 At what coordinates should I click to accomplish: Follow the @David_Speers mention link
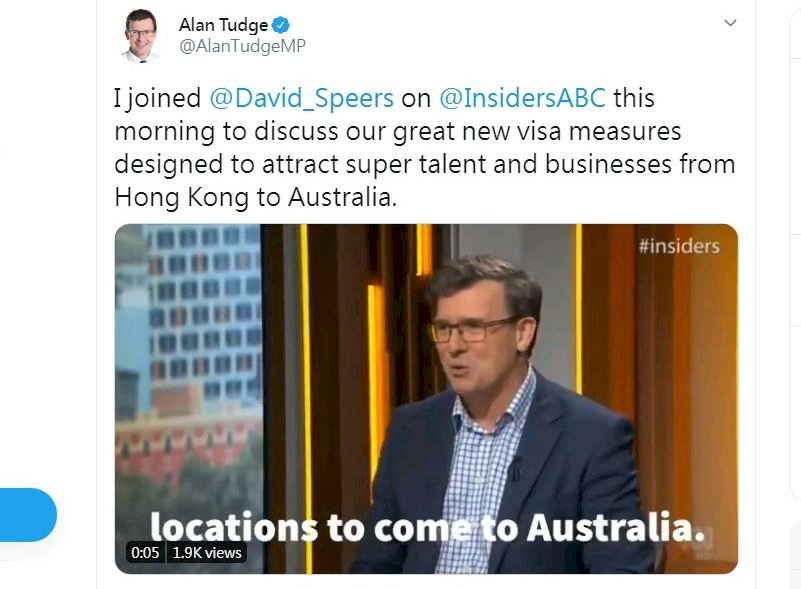[301, 98]
